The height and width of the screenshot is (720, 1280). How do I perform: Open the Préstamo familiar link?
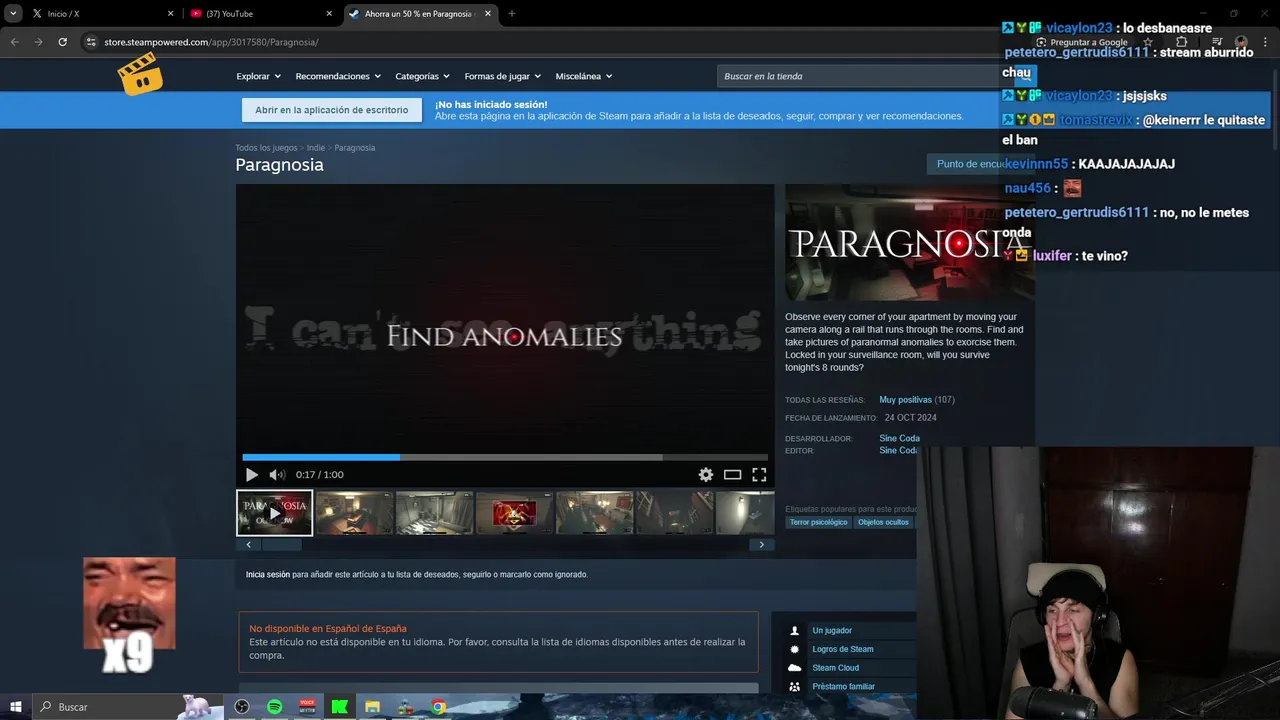(x=843, y=687)
